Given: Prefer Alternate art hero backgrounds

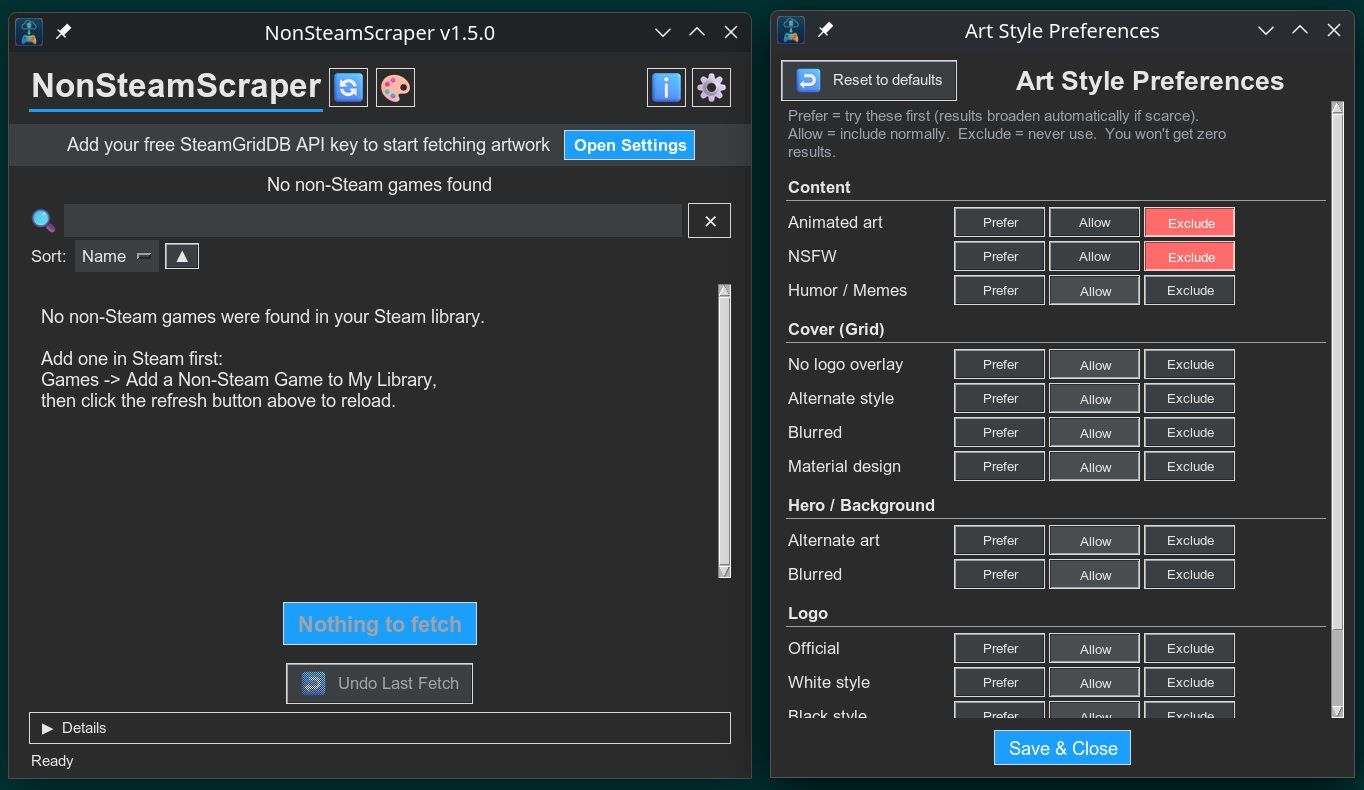Looking at the screenshot, I should (x=1000, y=540).
